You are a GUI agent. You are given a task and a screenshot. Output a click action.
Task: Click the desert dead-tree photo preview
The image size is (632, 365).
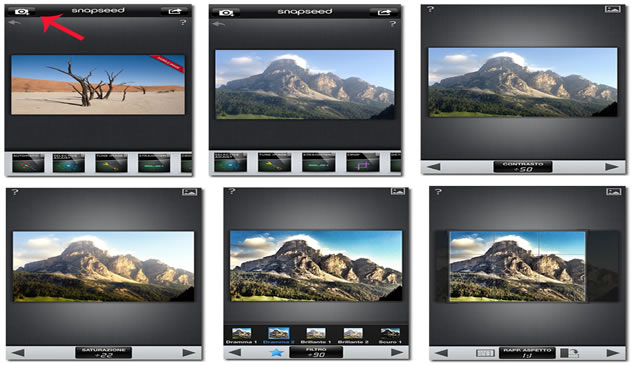pos(98,85)
